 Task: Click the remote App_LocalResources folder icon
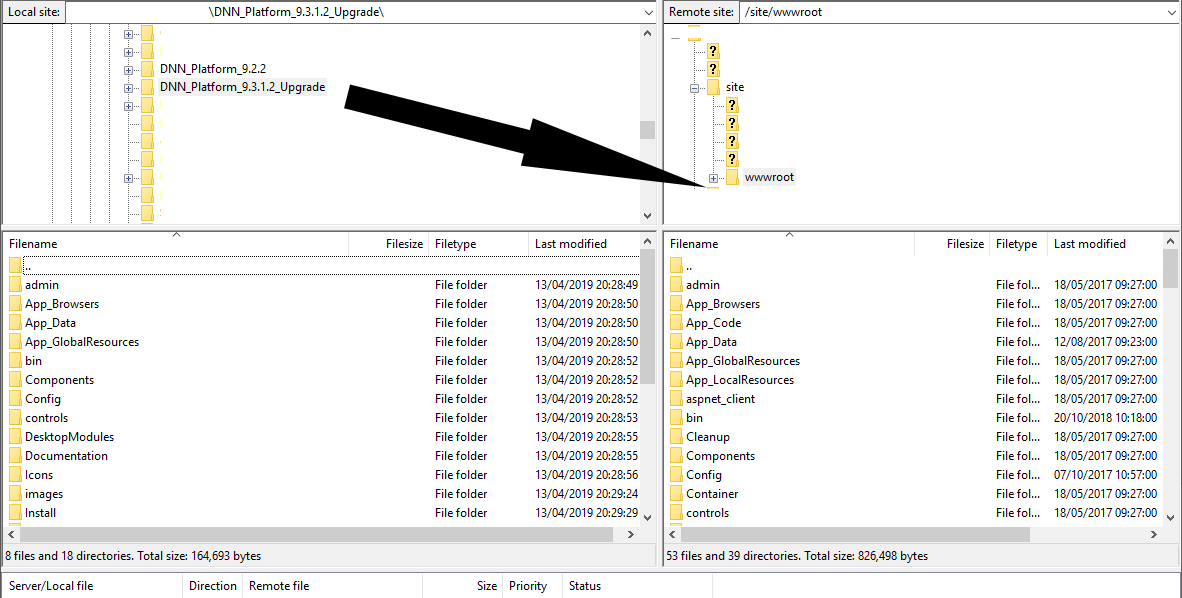(x=676, y=379)
